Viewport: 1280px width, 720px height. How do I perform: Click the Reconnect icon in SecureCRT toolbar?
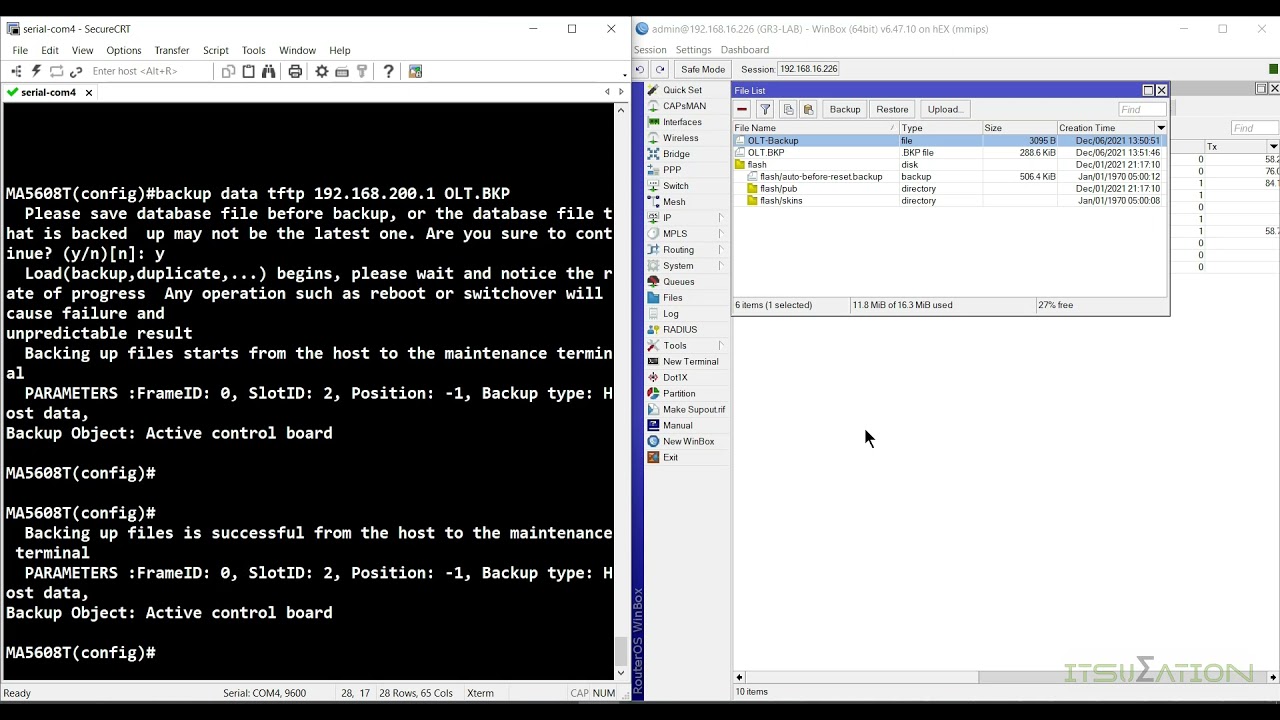click(56, 71)
